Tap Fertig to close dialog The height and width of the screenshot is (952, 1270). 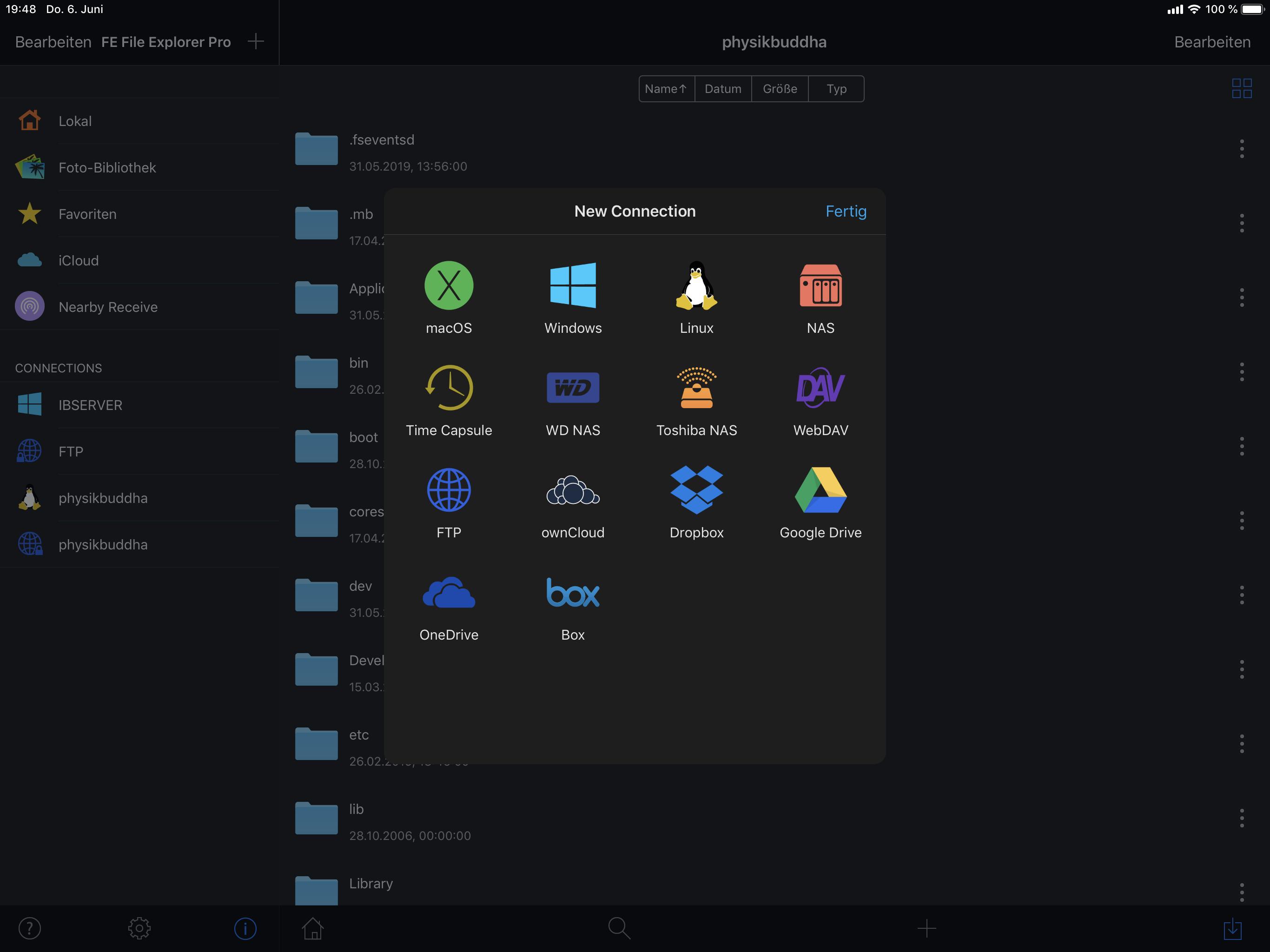point(845,212)
